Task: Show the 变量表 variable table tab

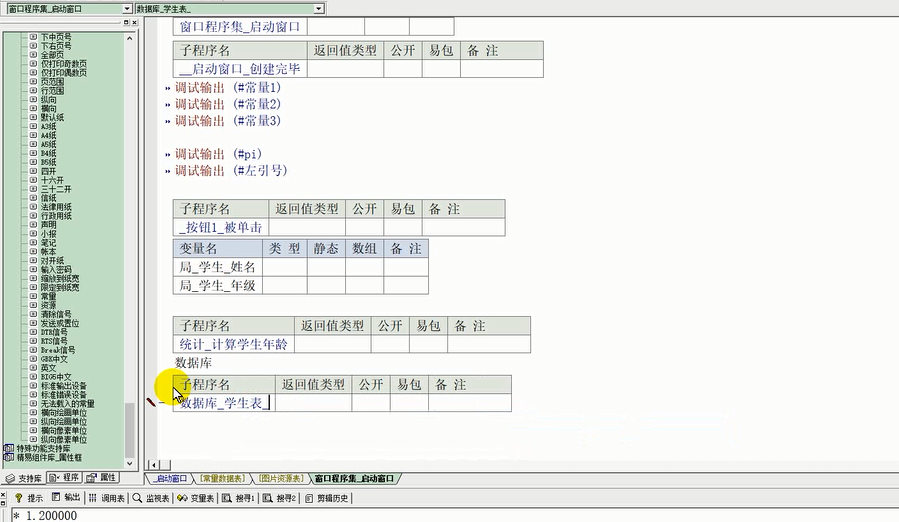Action: coord(197,497)
